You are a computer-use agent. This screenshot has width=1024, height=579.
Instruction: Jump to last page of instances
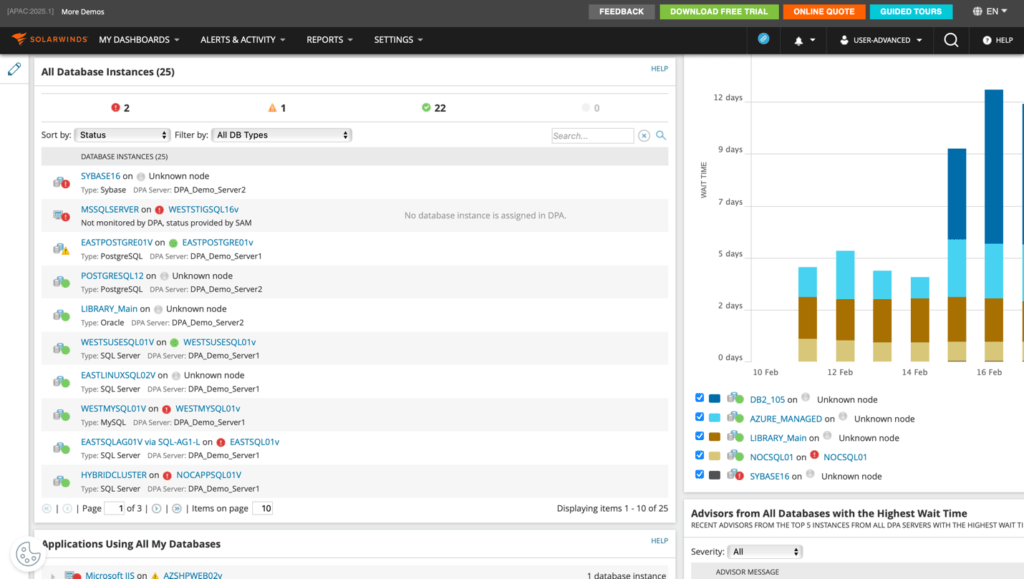click(177, 509)
